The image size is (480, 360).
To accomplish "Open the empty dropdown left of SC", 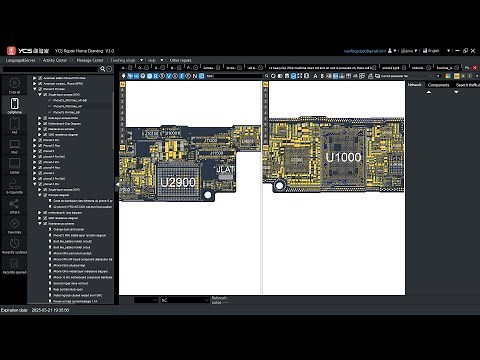I will coord(146,300).
